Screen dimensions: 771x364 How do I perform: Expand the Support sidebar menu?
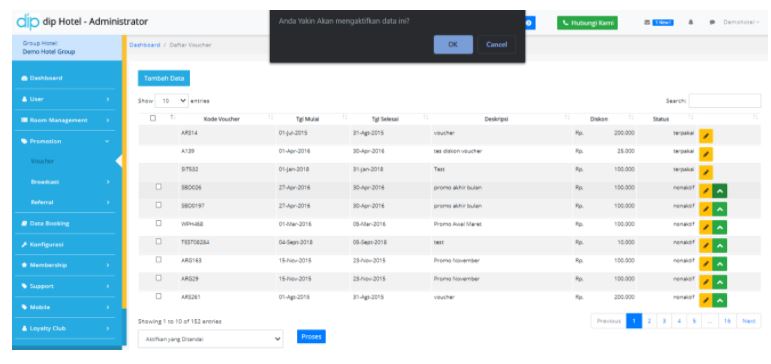point(67,286)
